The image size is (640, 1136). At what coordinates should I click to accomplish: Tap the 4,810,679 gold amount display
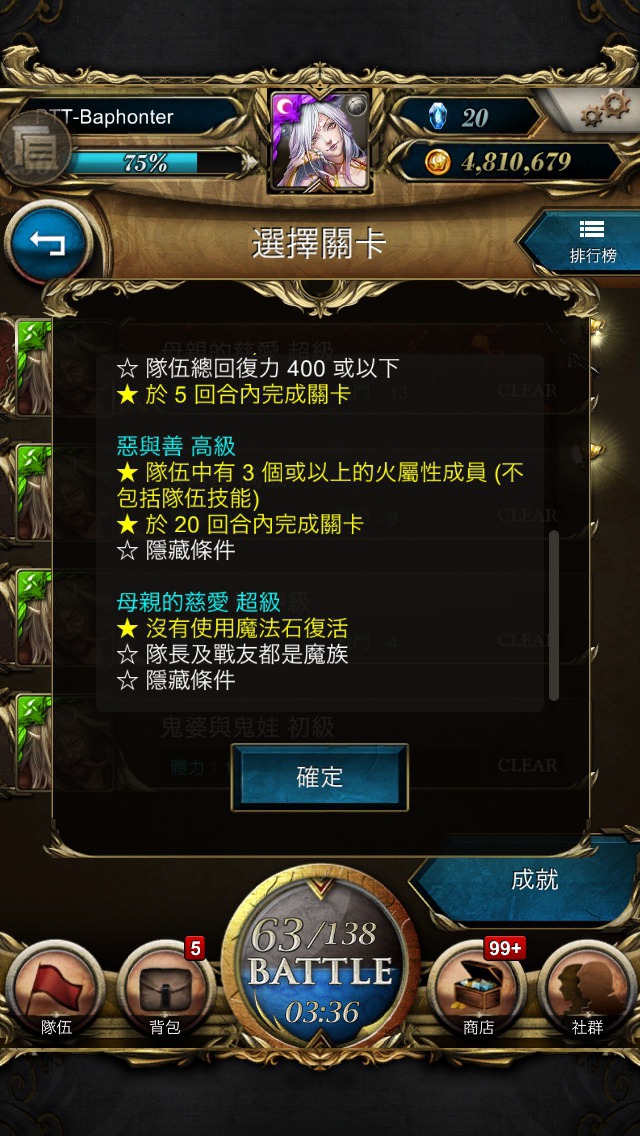tap(515, 162)
